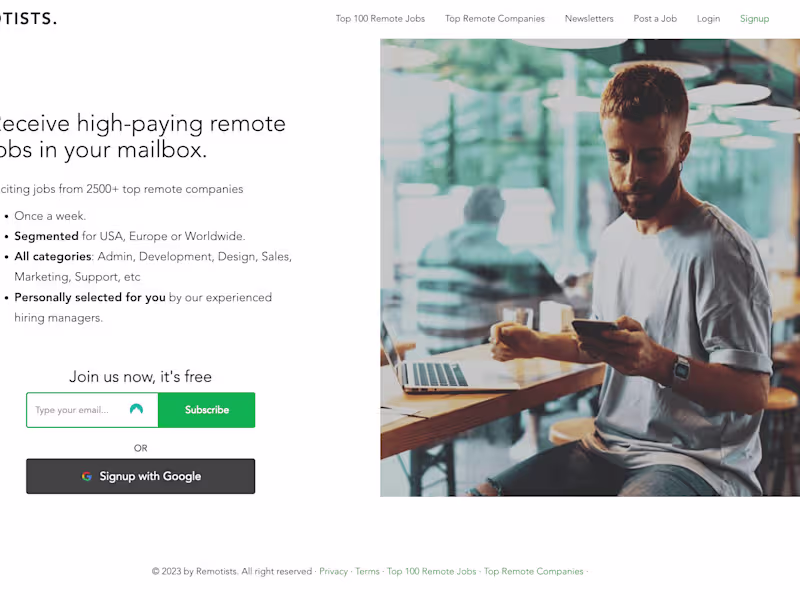The height and width of the screenshot is (600, 800).
Task: Click the Login link
Action: point(708,19)
